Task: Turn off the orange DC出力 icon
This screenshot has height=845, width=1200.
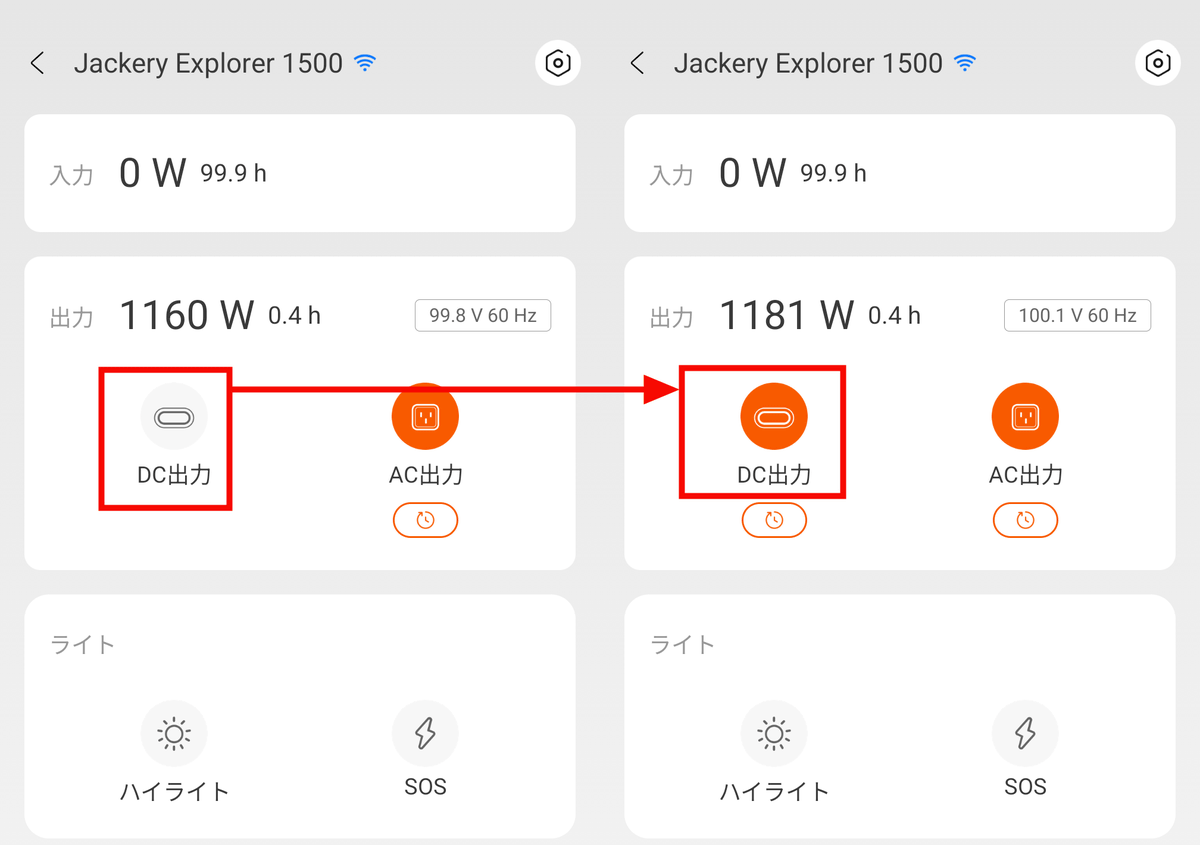Action: pyautogui.click(x=774, y=416)
